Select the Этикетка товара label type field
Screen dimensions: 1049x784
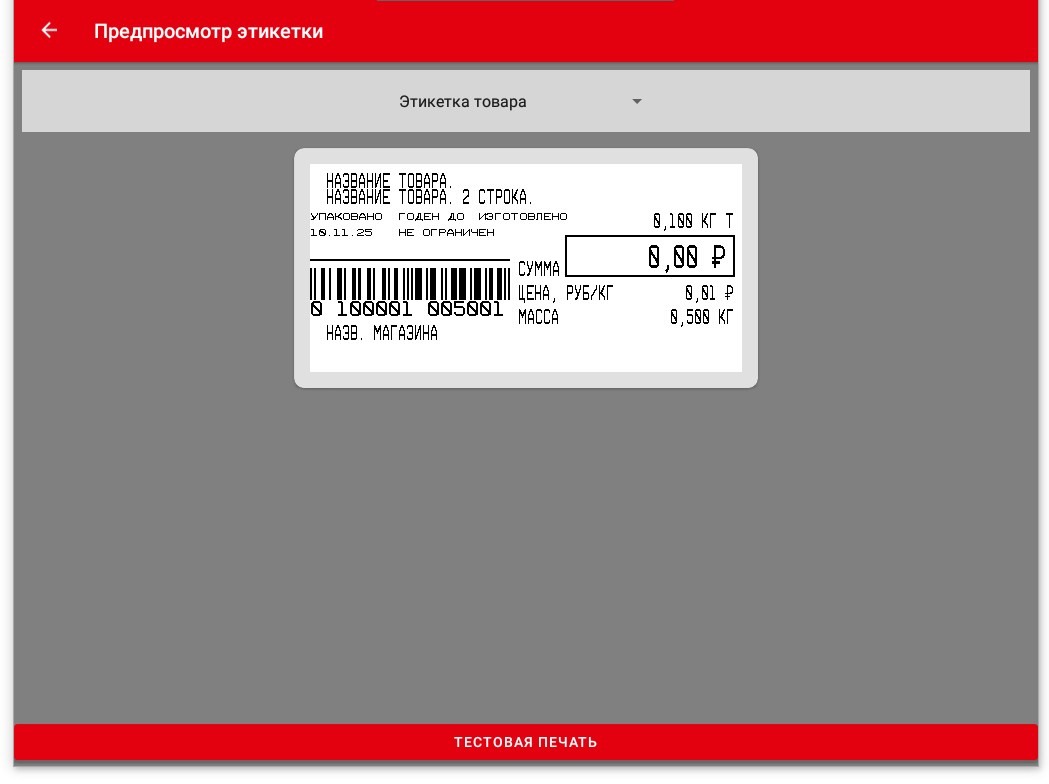click(x=463, y=102)
